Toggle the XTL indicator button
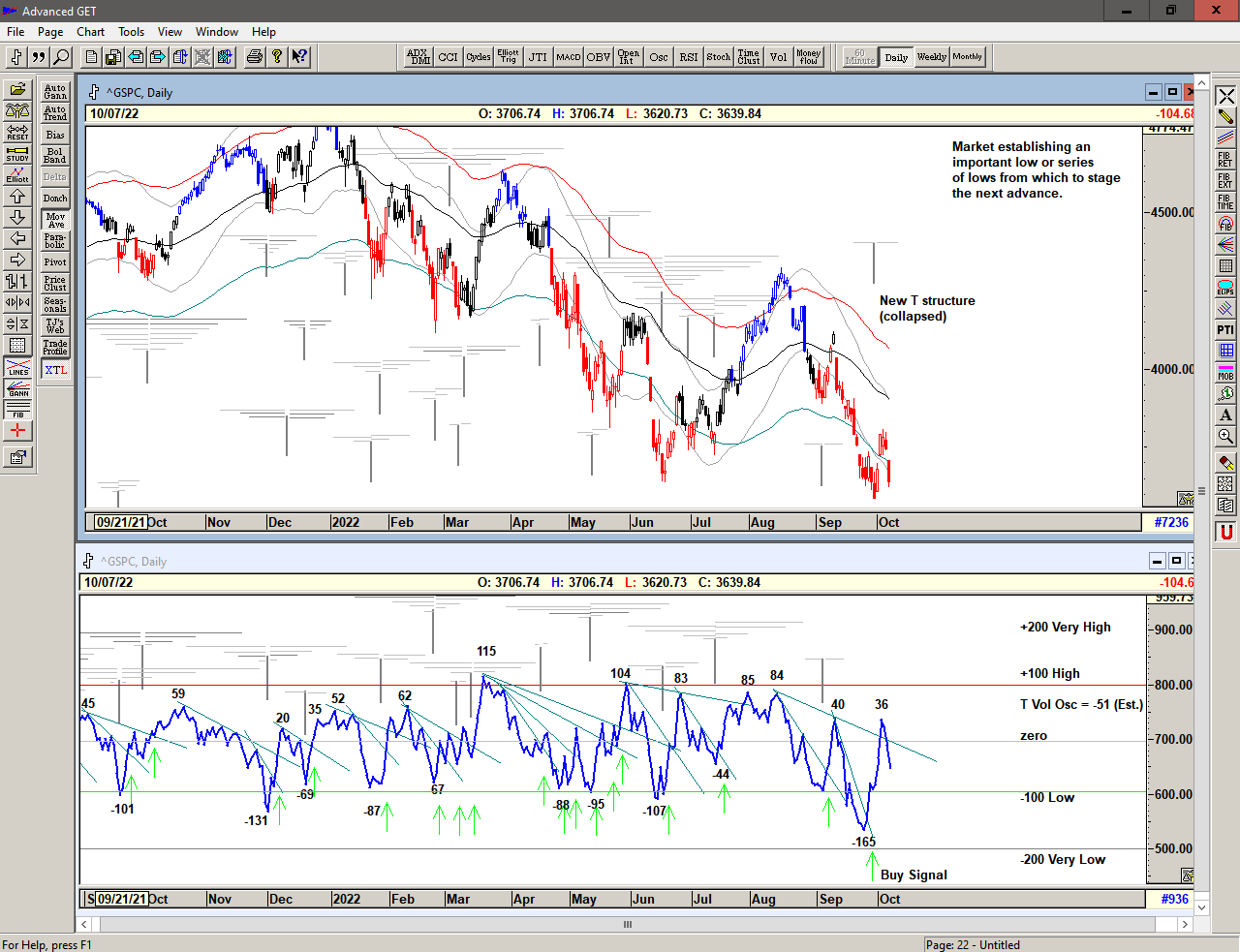Screen dimensions: 1240x952 coord(55,370)
